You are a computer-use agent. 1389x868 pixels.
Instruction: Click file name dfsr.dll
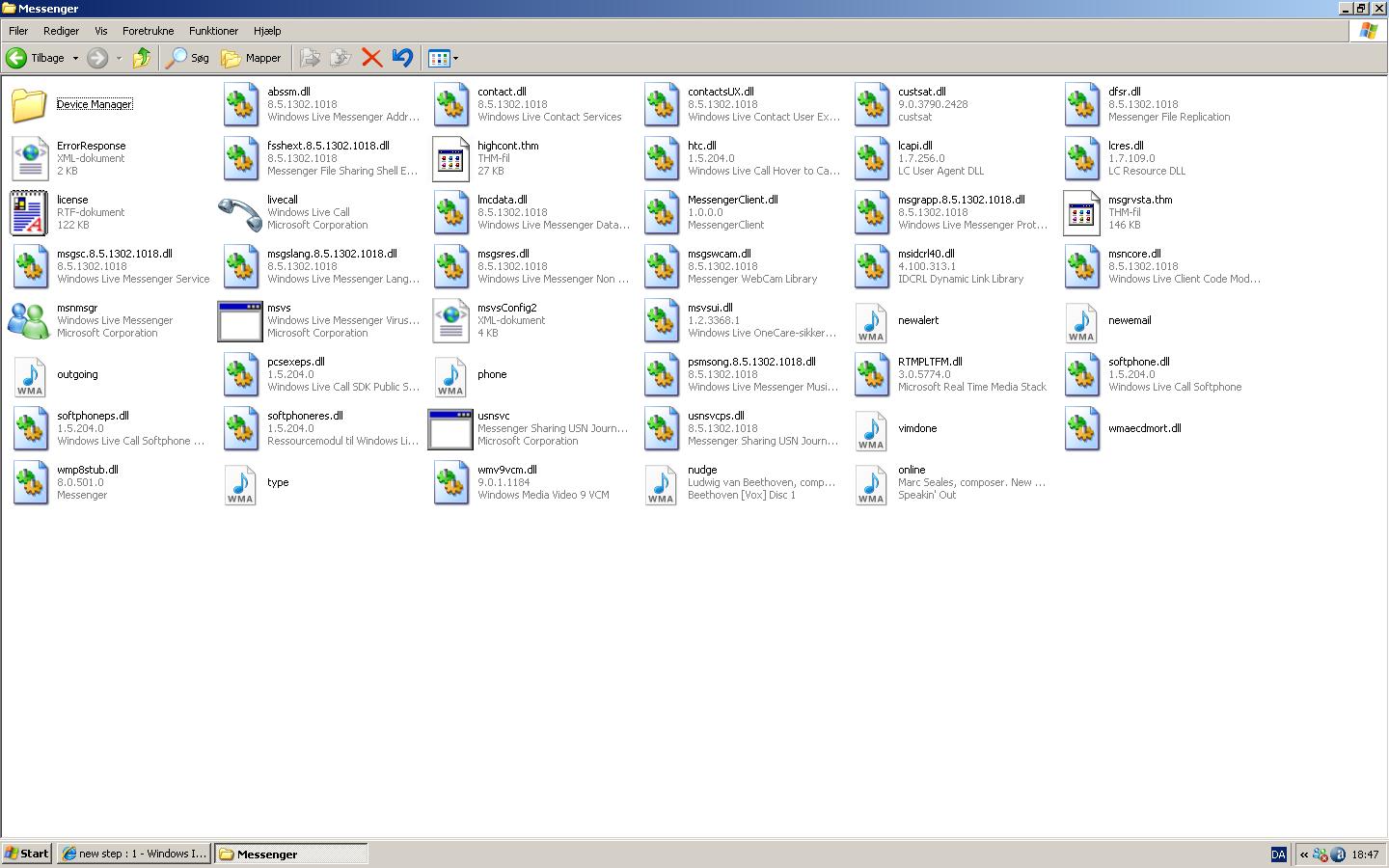(x=1124, y=92)
